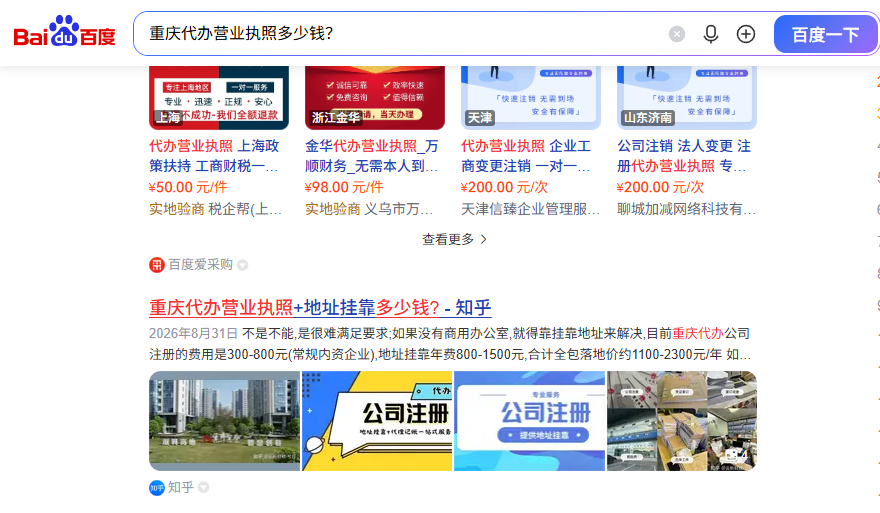This screenshot has height=513, width=880.
Task: Open the 税企帮 merchant name
Action: click(x=245, y=209)
